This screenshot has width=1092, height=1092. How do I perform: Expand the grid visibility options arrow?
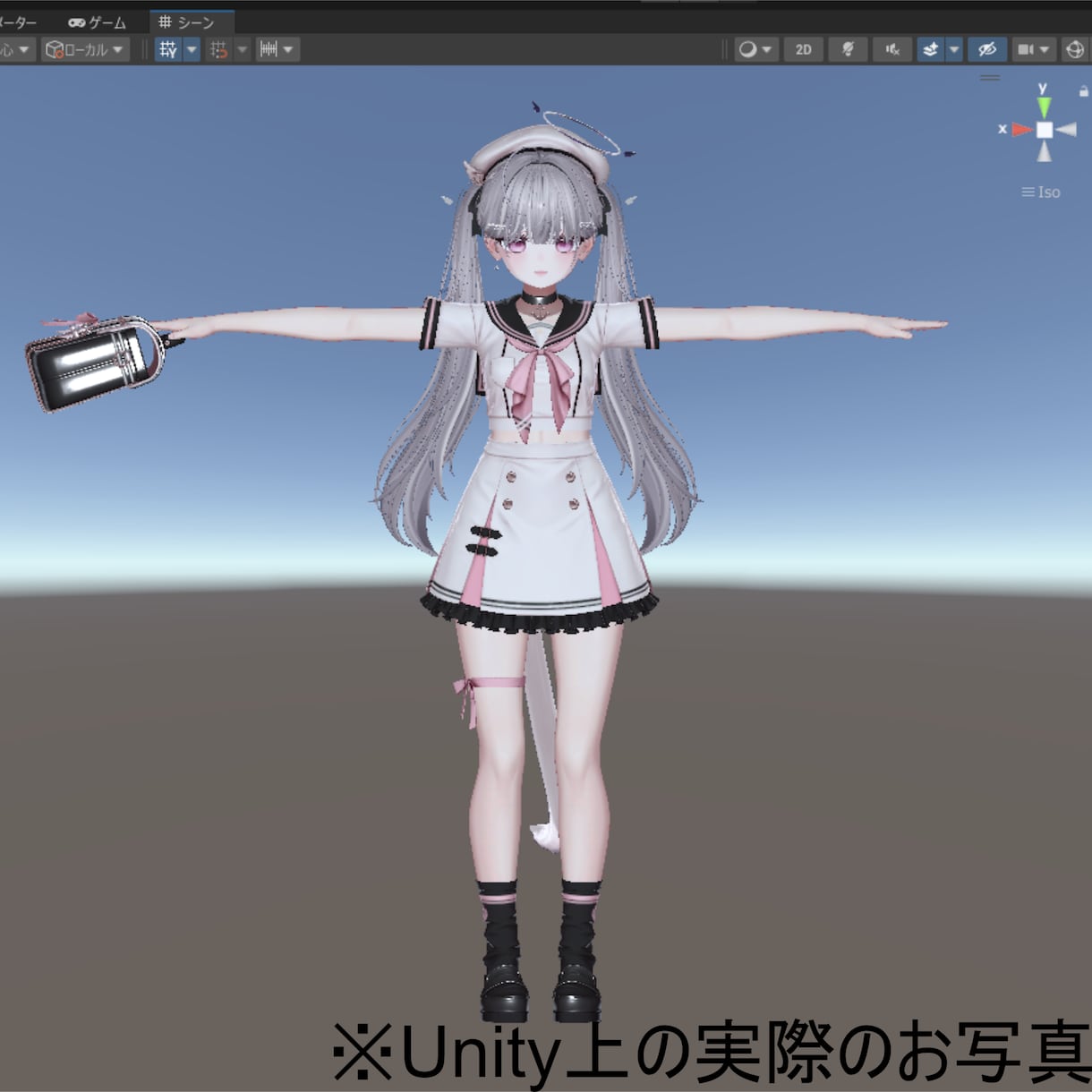(192, 50)
